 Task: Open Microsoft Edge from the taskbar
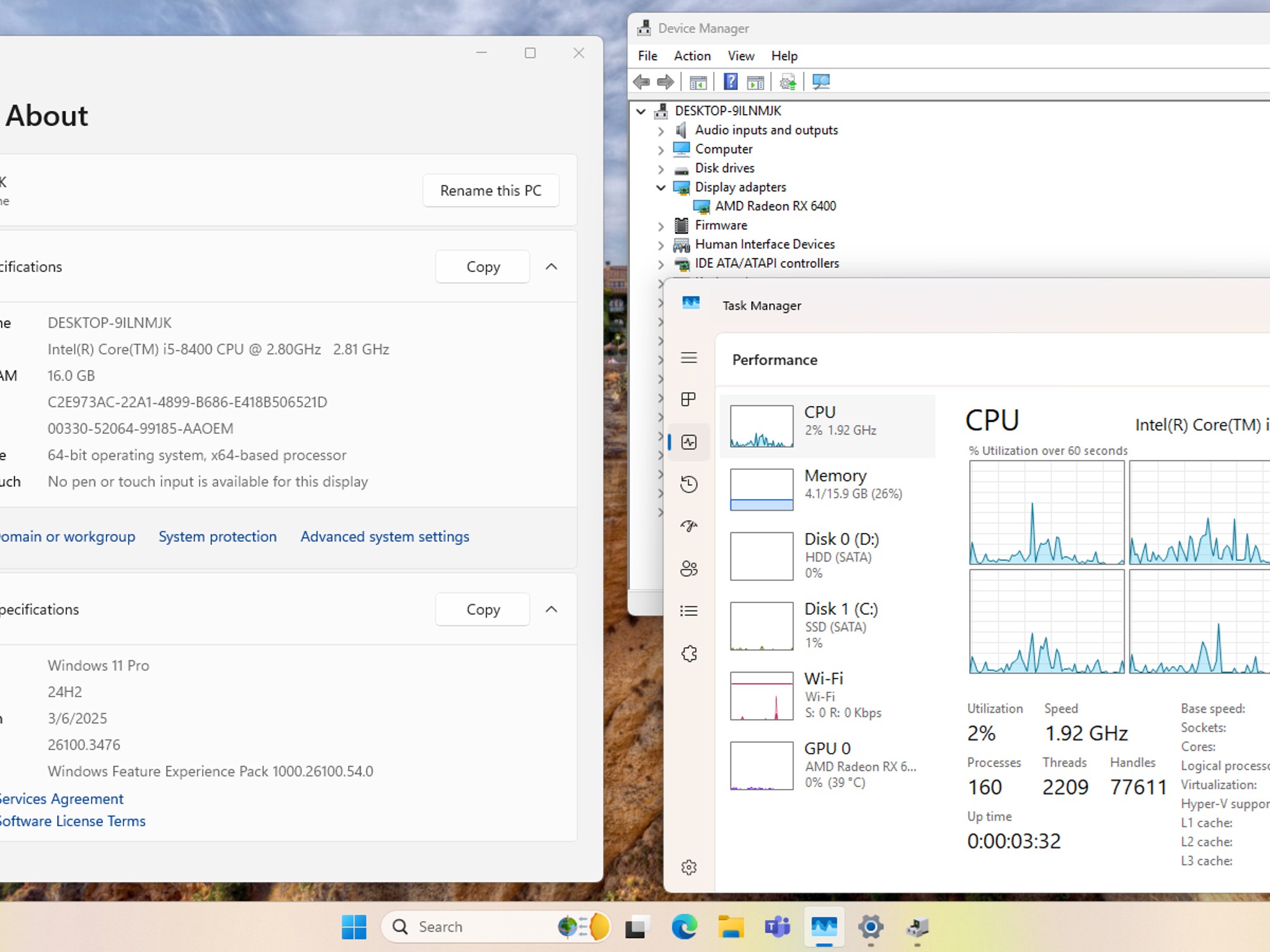click(x=685, y=927)
